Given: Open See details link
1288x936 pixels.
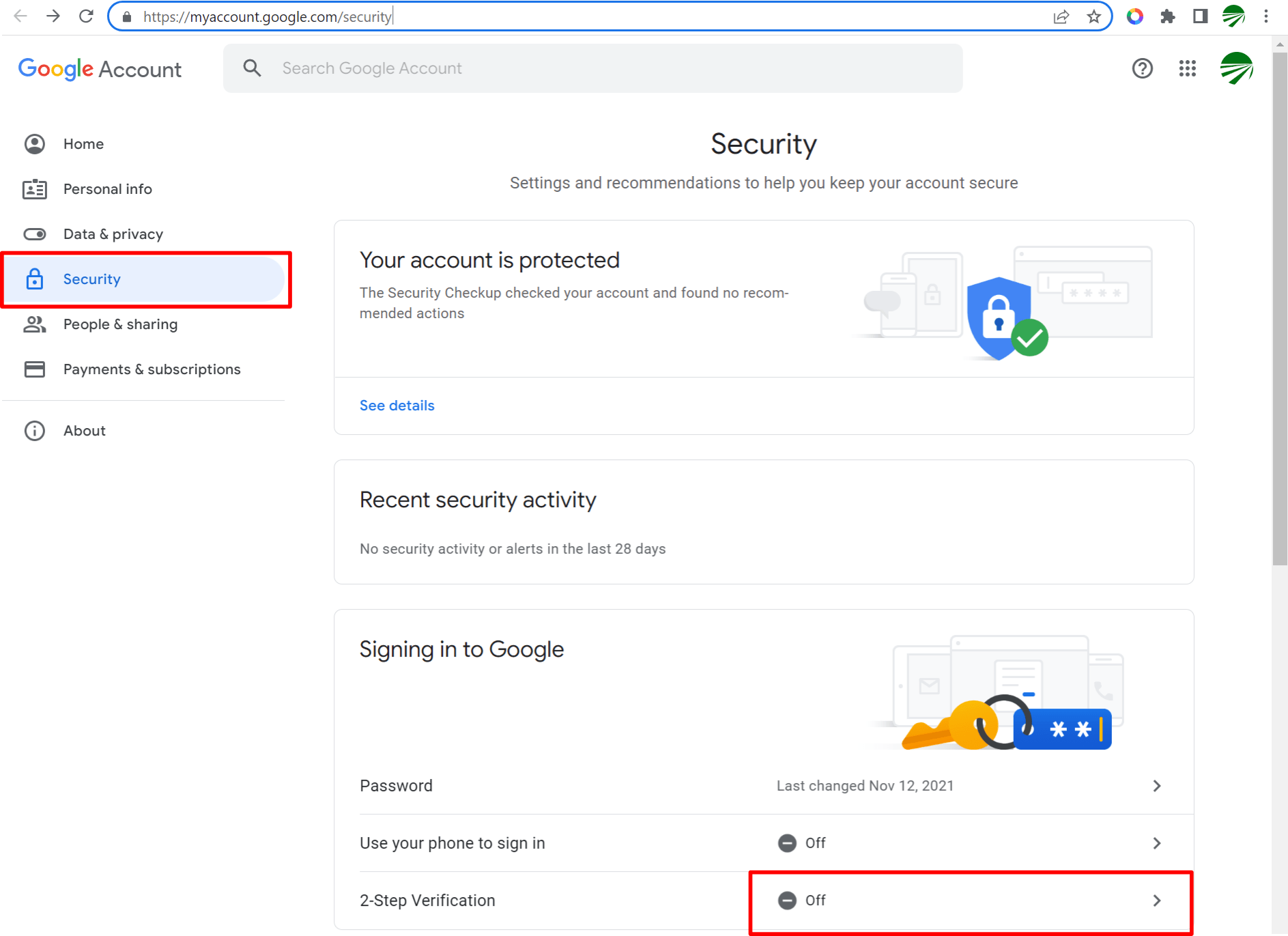Looking at the screenshot, I should coord(397,405).
